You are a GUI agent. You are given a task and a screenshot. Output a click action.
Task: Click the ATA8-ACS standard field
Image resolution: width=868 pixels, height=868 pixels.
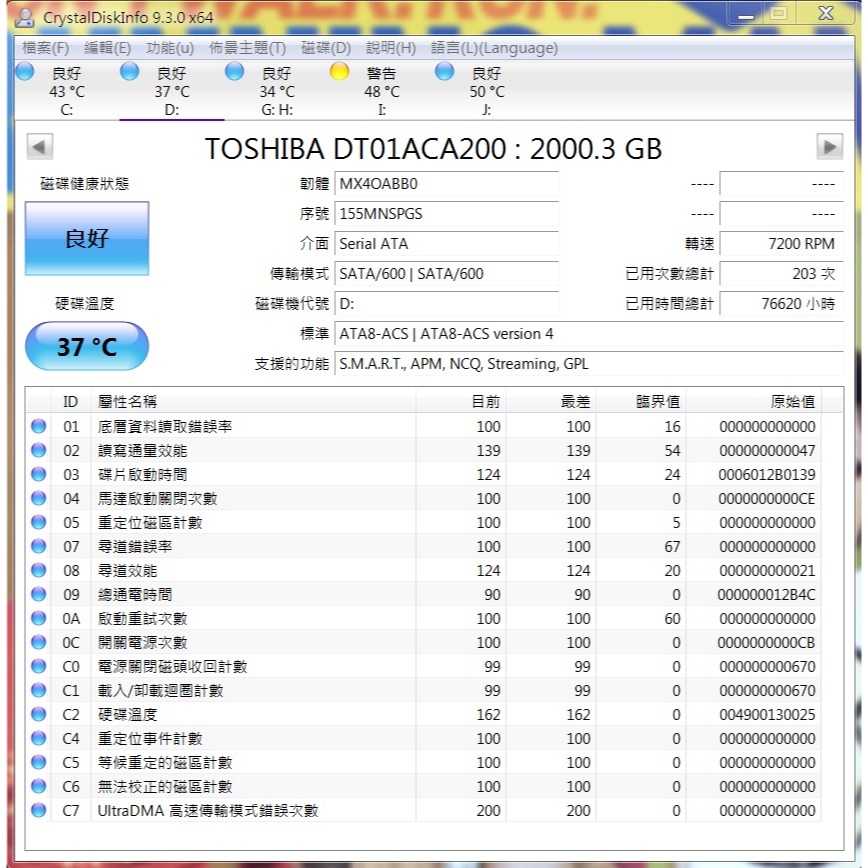tap(588, 334)
